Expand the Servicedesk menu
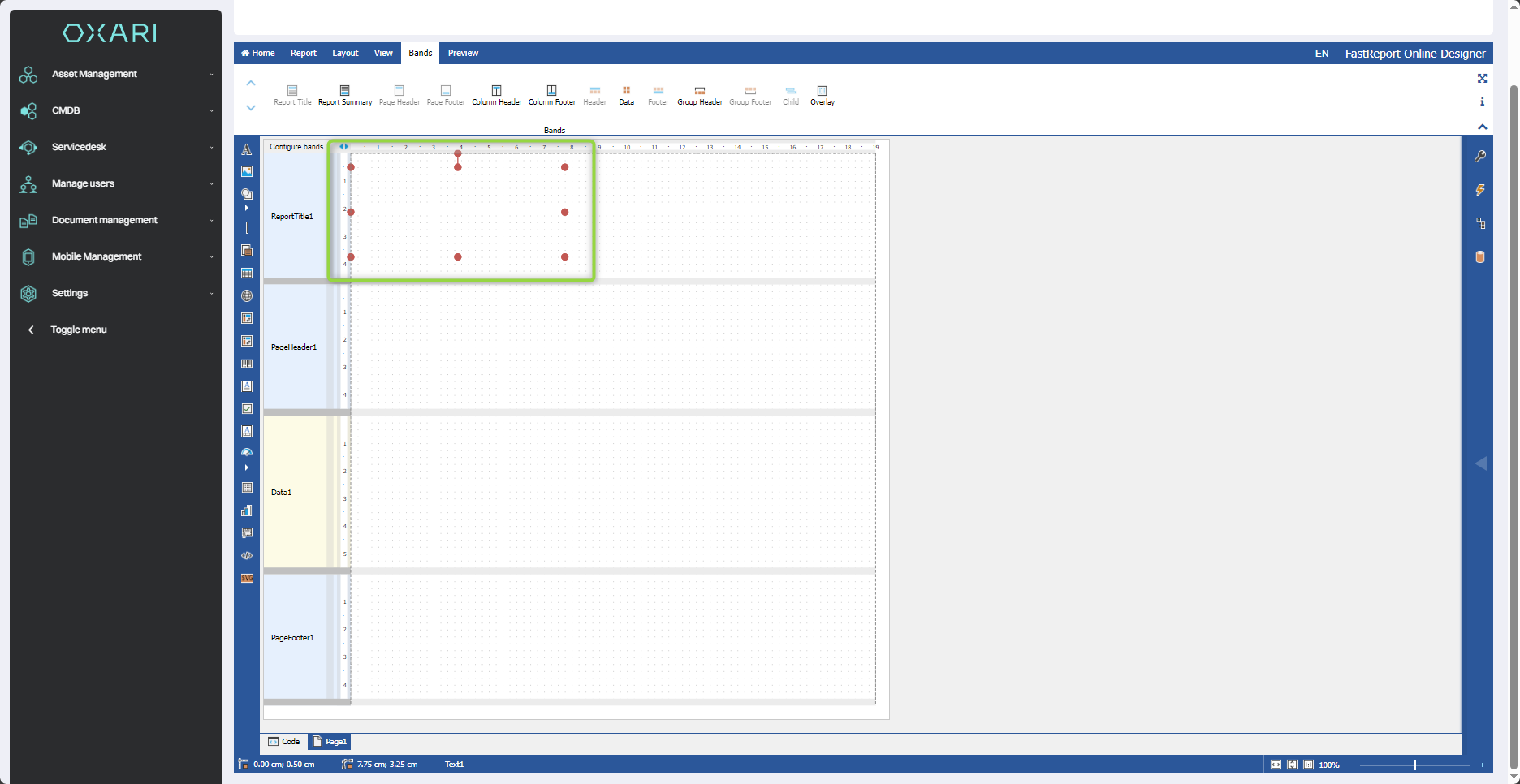The image size is (1520, 784). (x=79, y=147)
